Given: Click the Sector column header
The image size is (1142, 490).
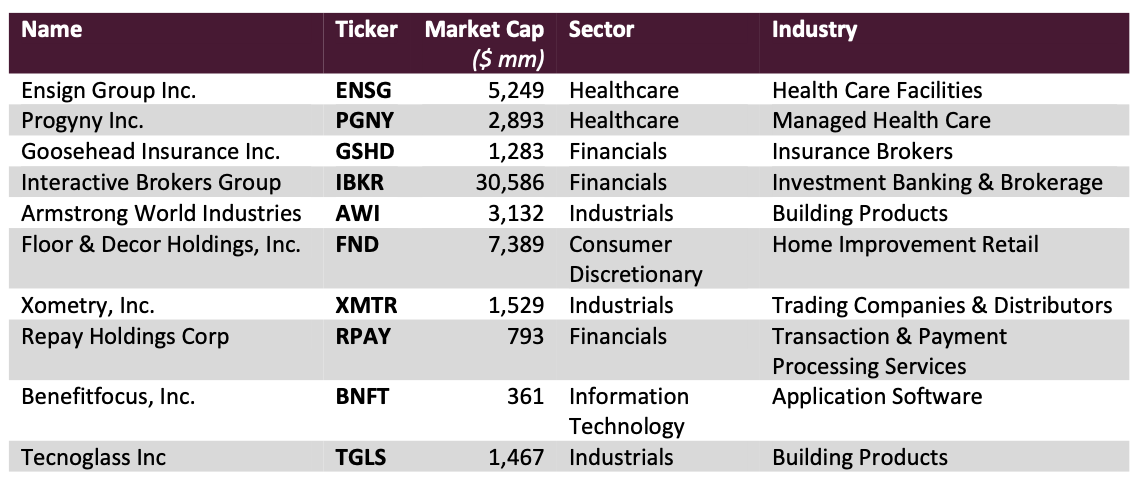Looking at the screenshot, I should (x=601, y=30).
